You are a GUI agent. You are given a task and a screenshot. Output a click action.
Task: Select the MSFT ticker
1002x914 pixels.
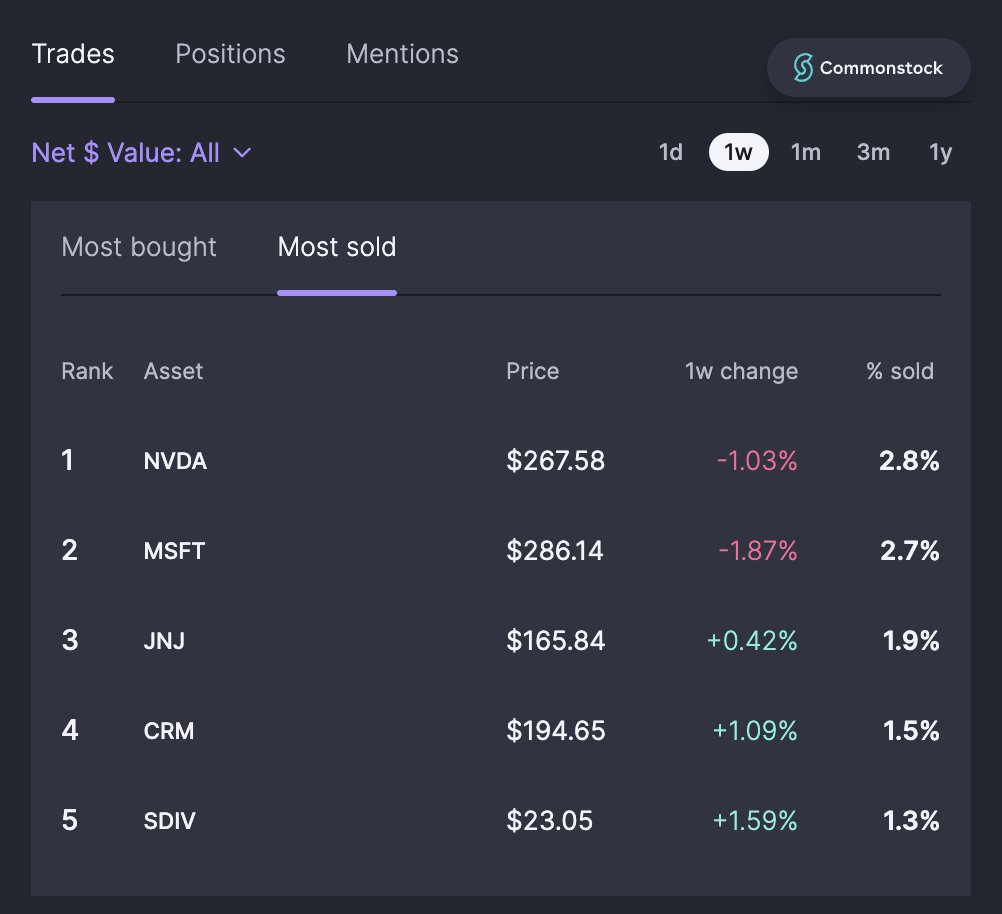pyautogui.click(x=174, y=551)
